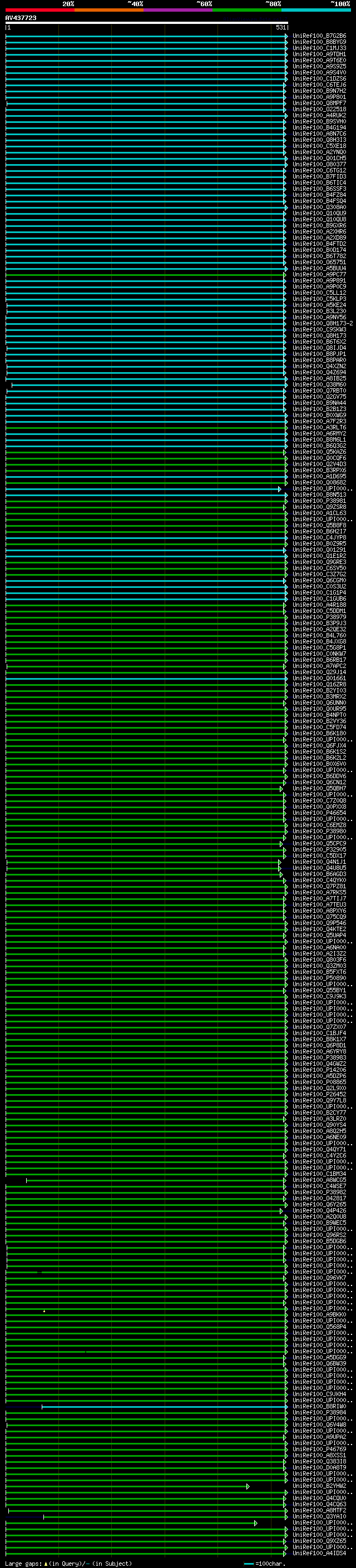Select label UniRef100_A4RUK2
The image size is (356, 1568).
pos(319,115)
